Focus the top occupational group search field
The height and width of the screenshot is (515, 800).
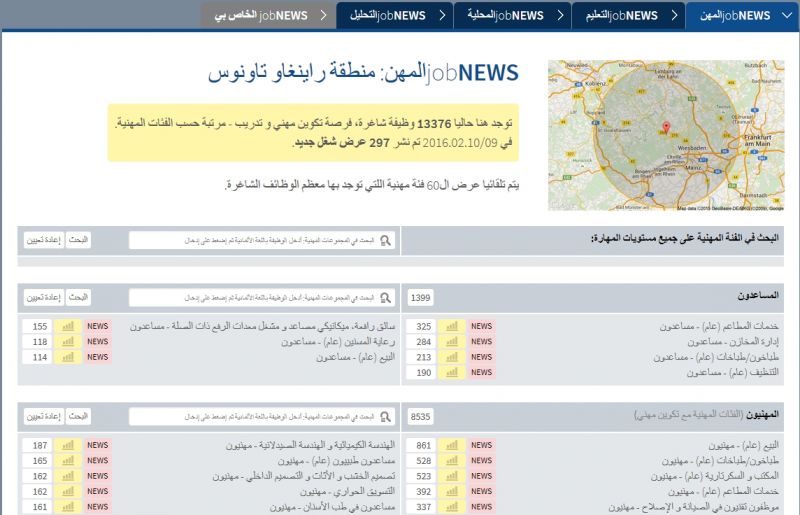(262, 240)
